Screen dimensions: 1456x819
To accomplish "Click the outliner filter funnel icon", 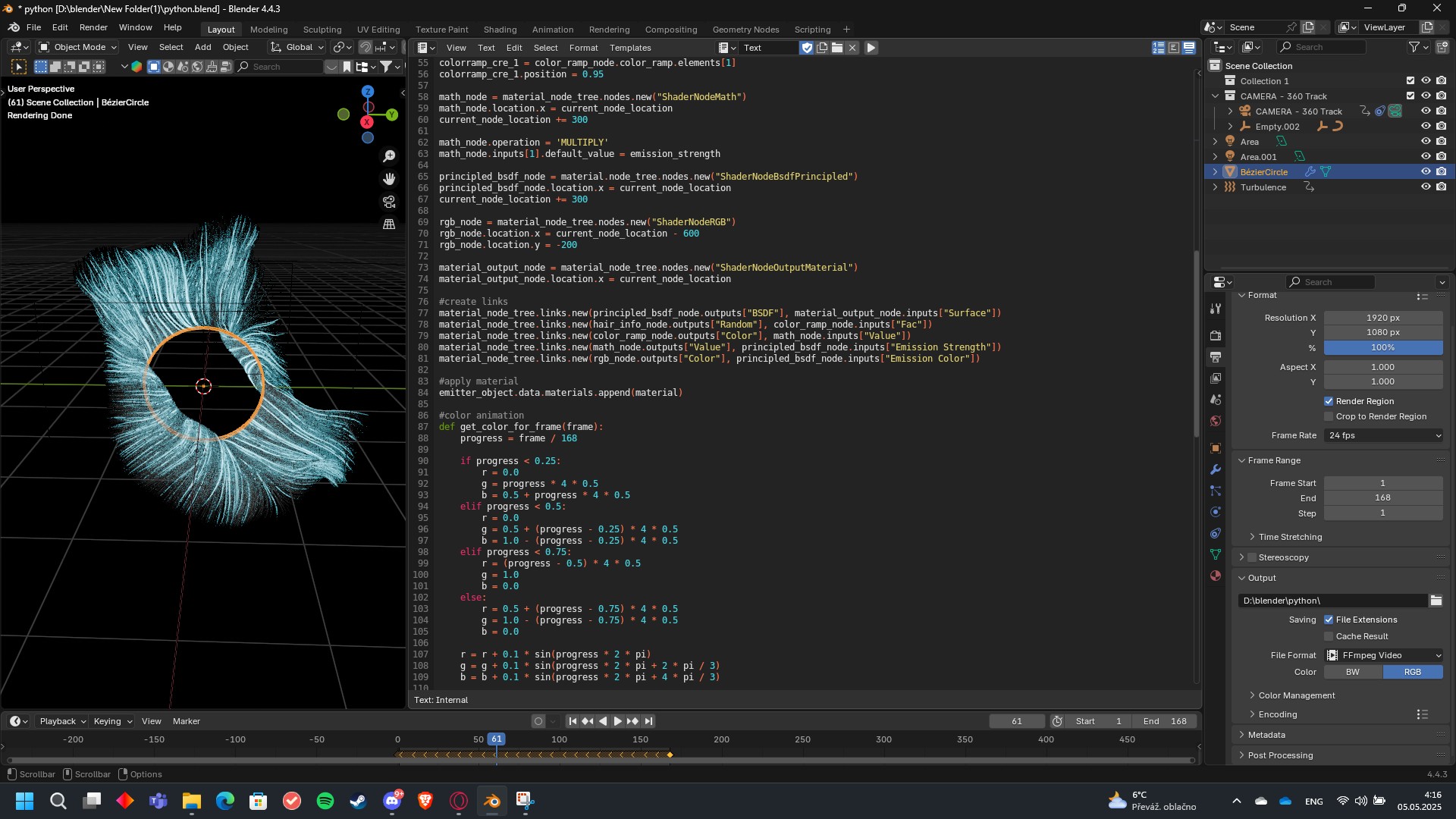I will click(1414, 47).
